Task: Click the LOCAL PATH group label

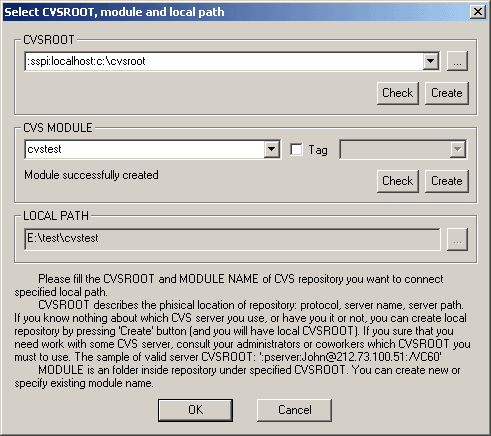Action: click(56, 216)
